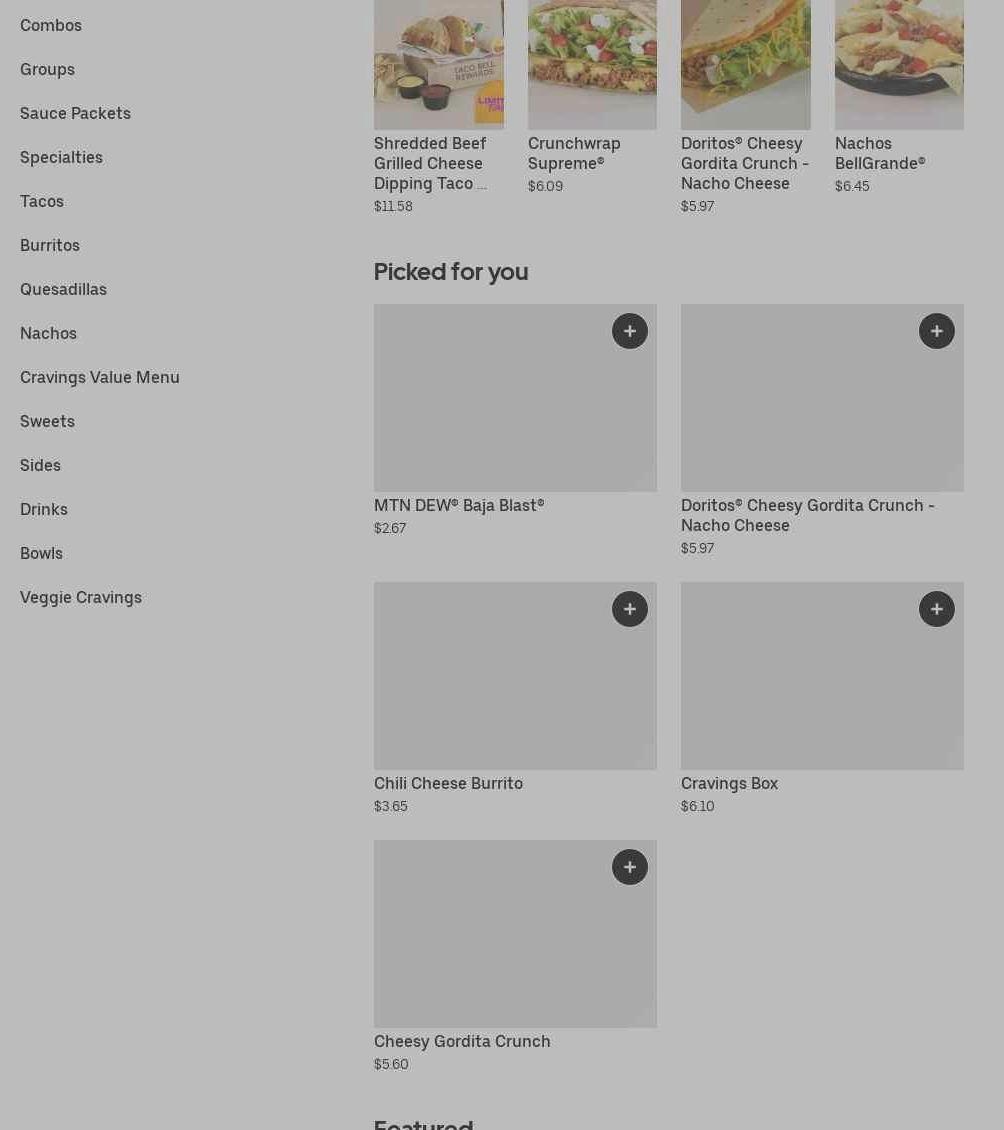Add Cheesy Gordita Crunch with plus icon

point(630,867)
